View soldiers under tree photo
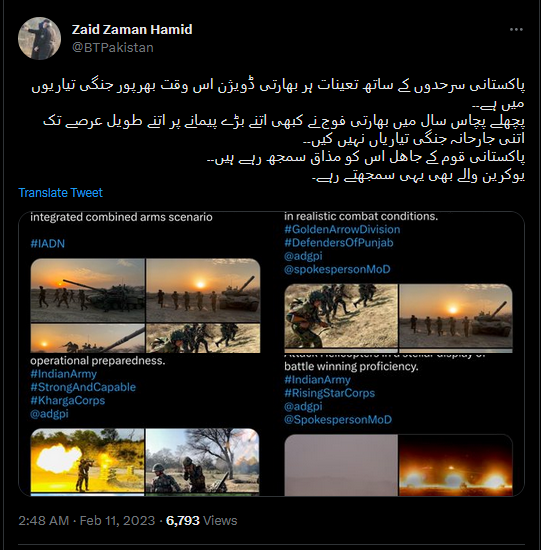Screen dimensions: 541x550 pos(202,461)
